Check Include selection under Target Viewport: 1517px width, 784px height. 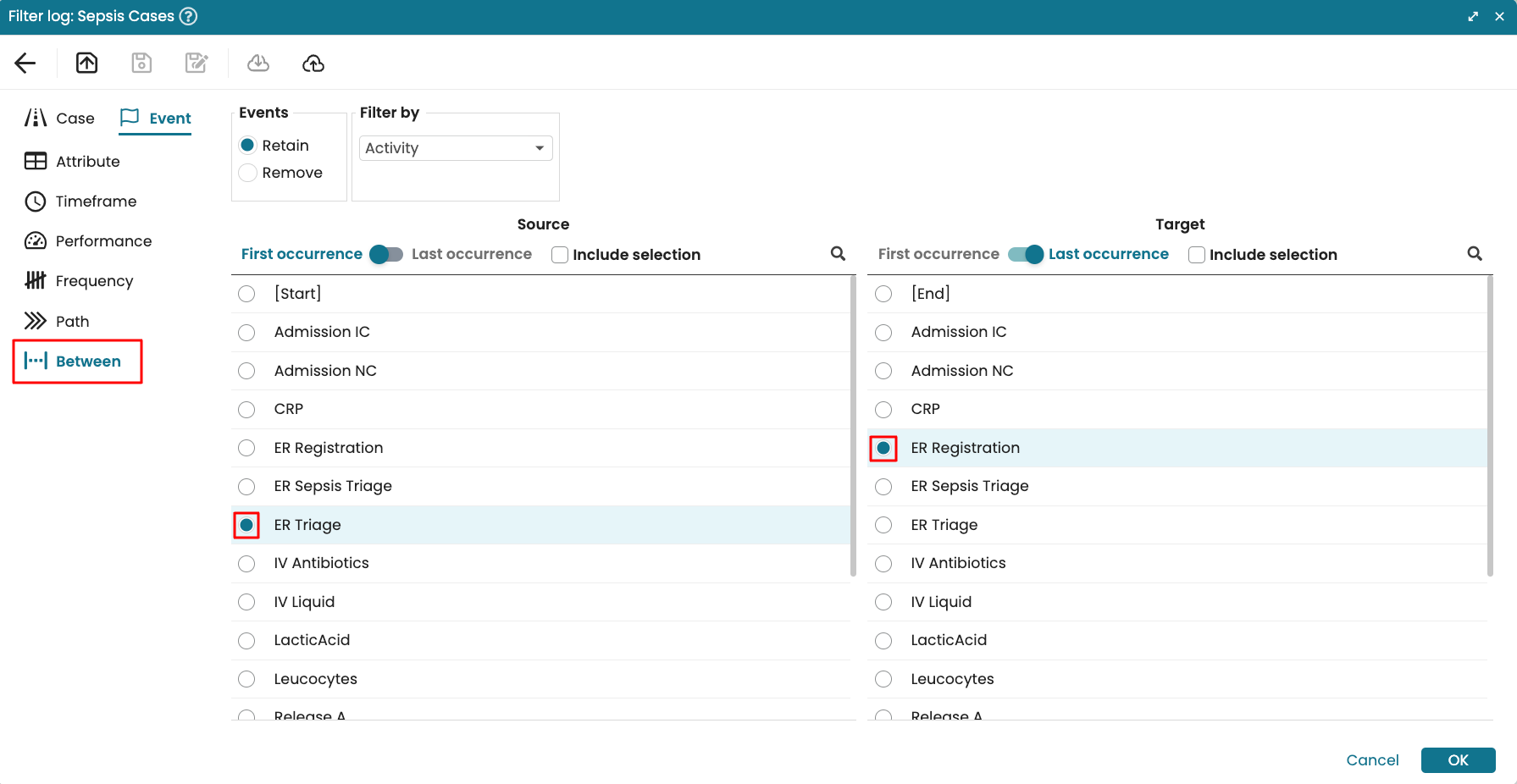1197,255
